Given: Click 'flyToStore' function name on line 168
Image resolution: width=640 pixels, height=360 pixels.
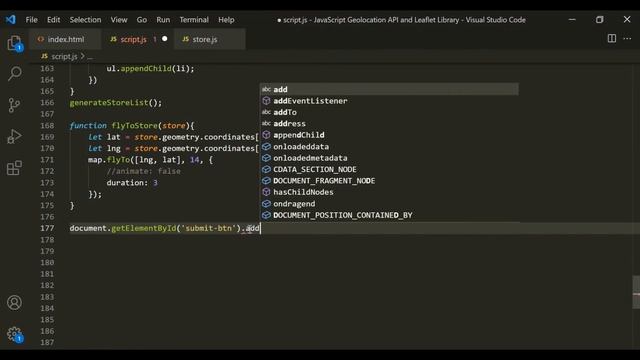Looking at the screenshot, I should tap(134, 126).
